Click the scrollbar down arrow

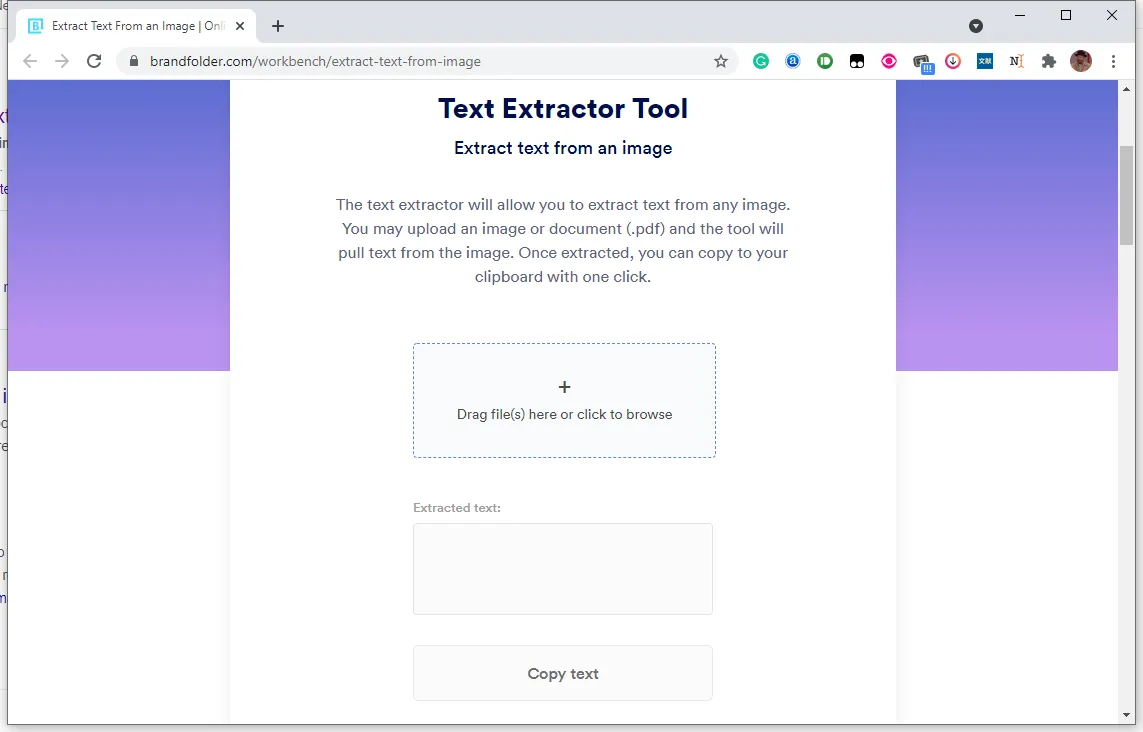pos(1126,715)
